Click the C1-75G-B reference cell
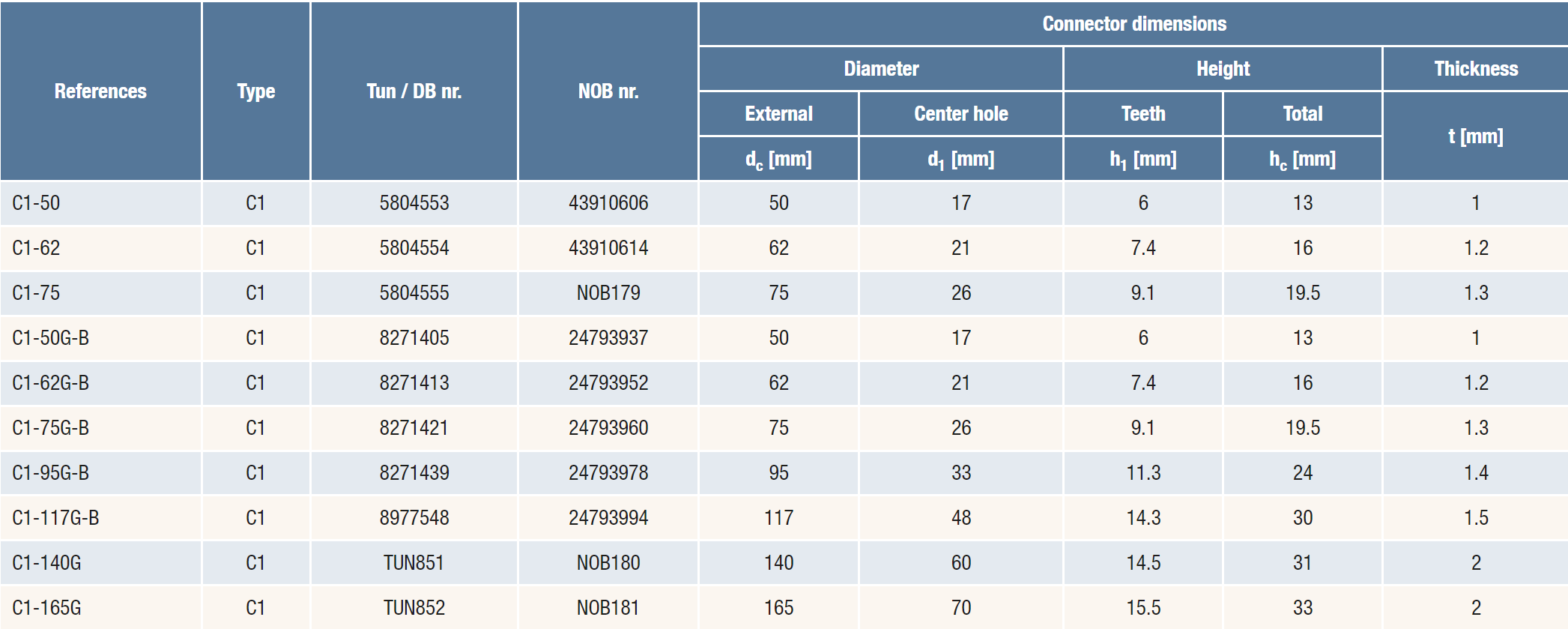The image size is (1568, 629). (50, 428)
